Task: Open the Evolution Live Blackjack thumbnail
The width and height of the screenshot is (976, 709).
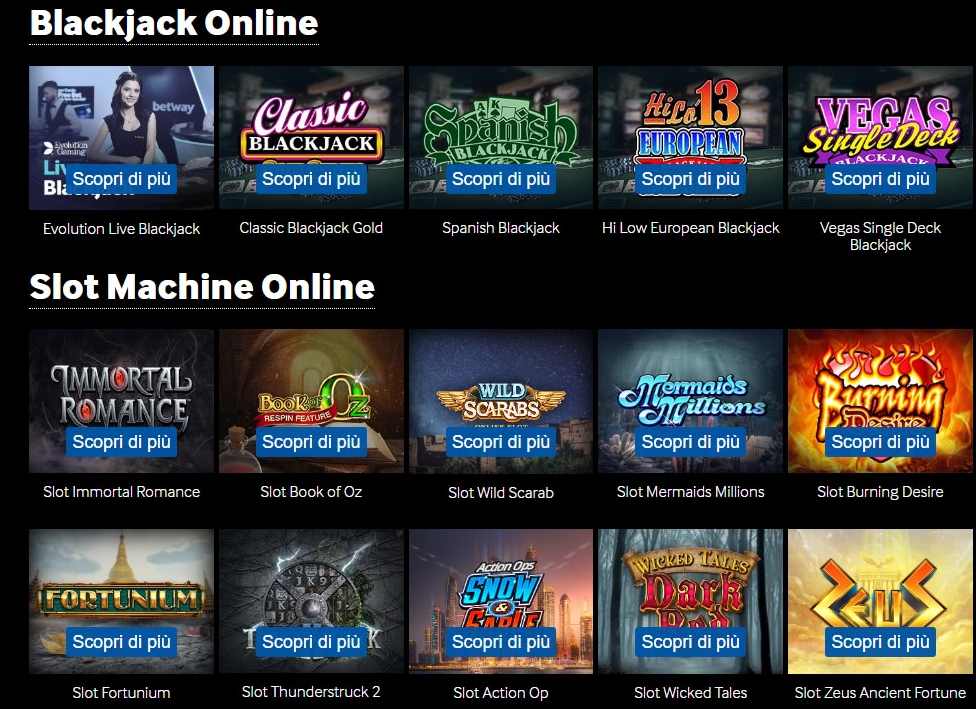Action: (x=121, y=138)
